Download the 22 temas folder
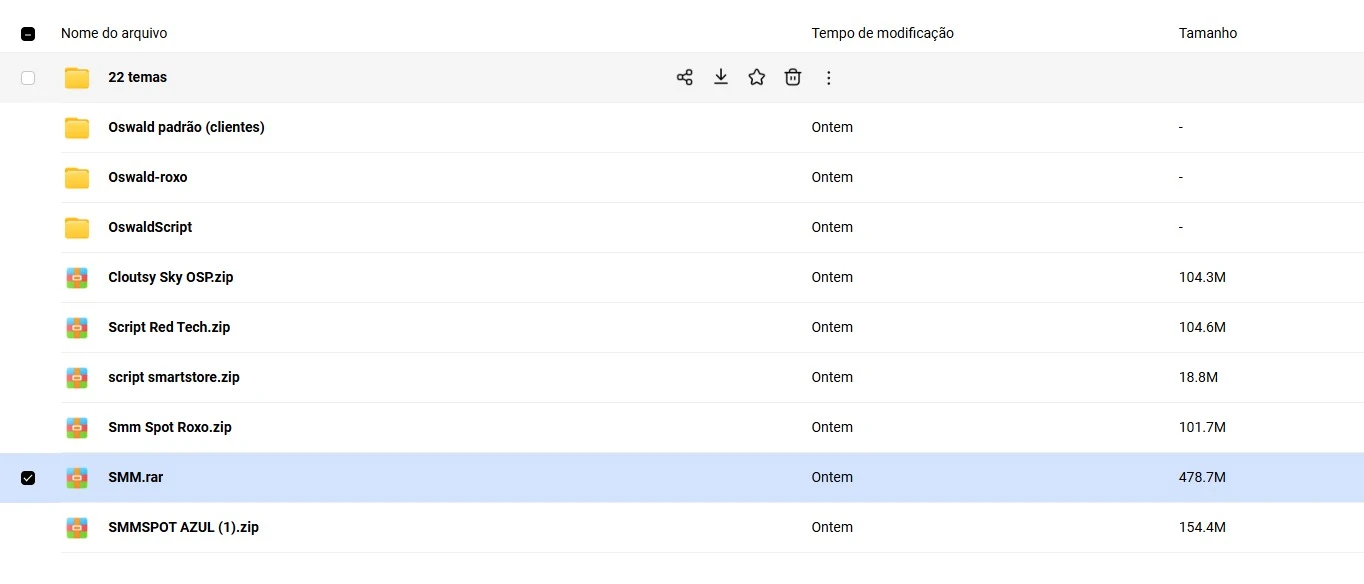This screenshot has height=584, width=1364. click(720, 77)
